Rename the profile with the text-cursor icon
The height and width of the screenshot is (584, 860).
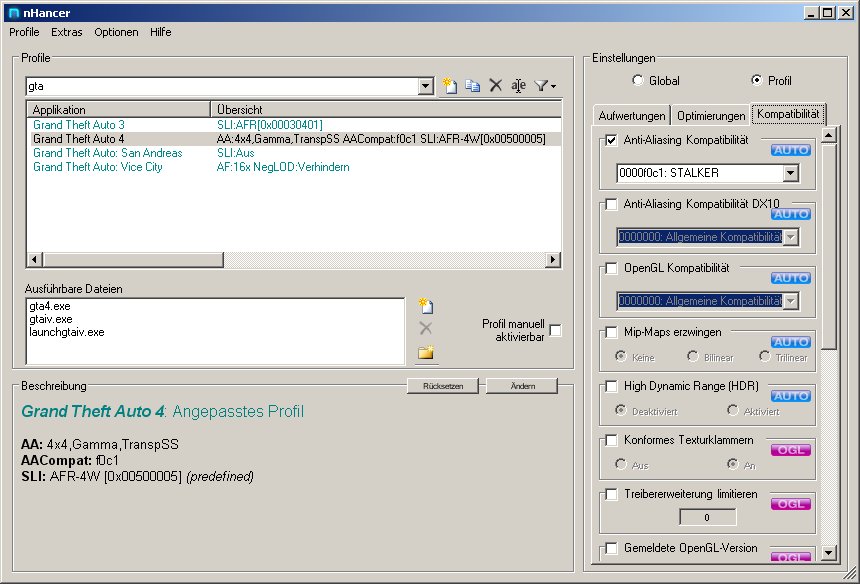[518, 86]
